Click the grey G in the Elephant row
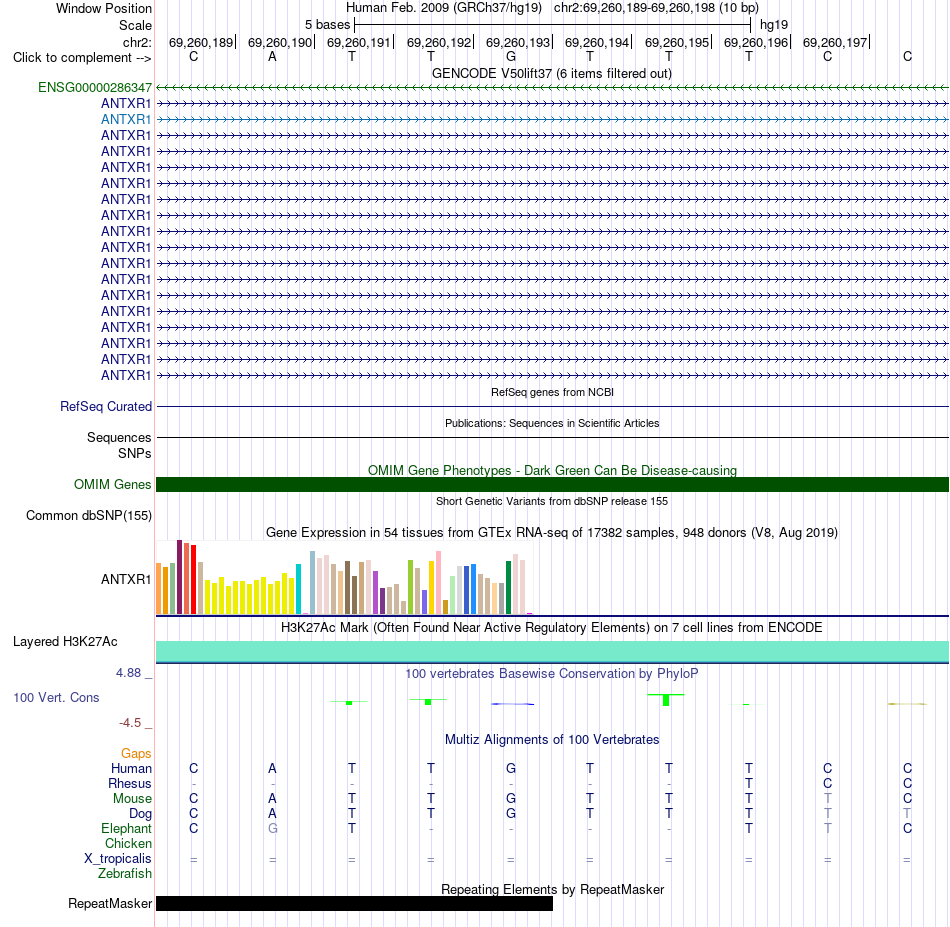This screenshot has width=950, height=927. coord(273,828)
